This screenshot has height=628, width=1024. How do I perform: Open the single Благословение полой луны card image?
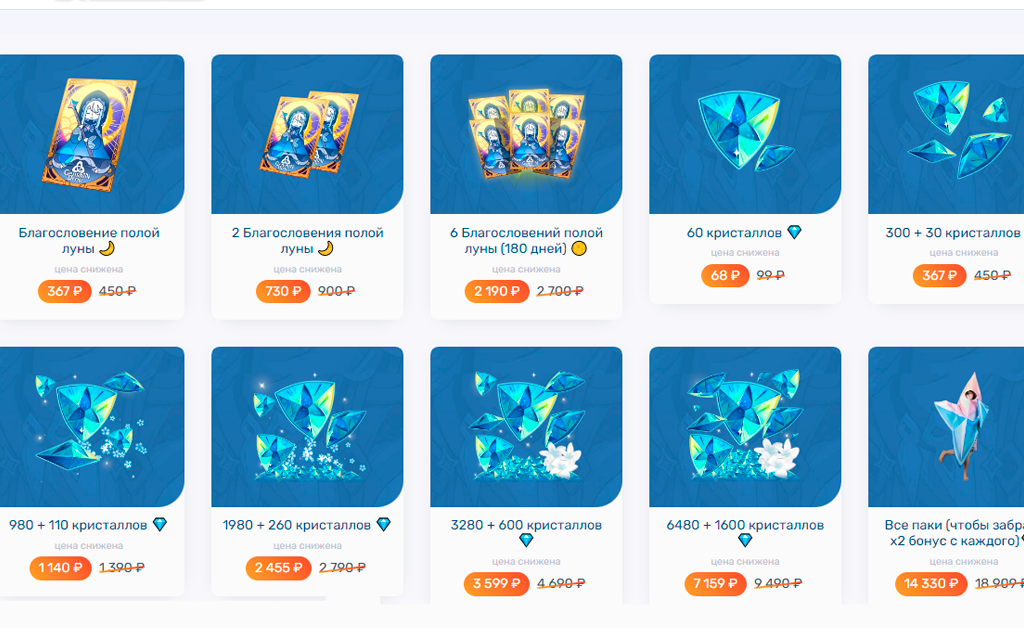91,134
